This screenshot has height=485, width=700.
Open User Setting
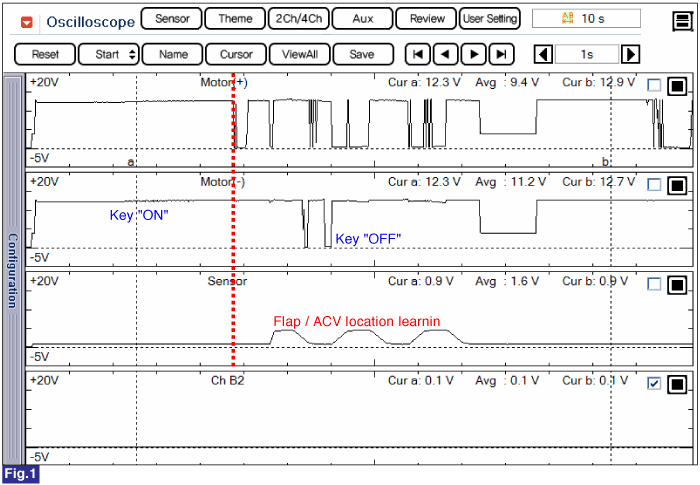pos(490,19)
